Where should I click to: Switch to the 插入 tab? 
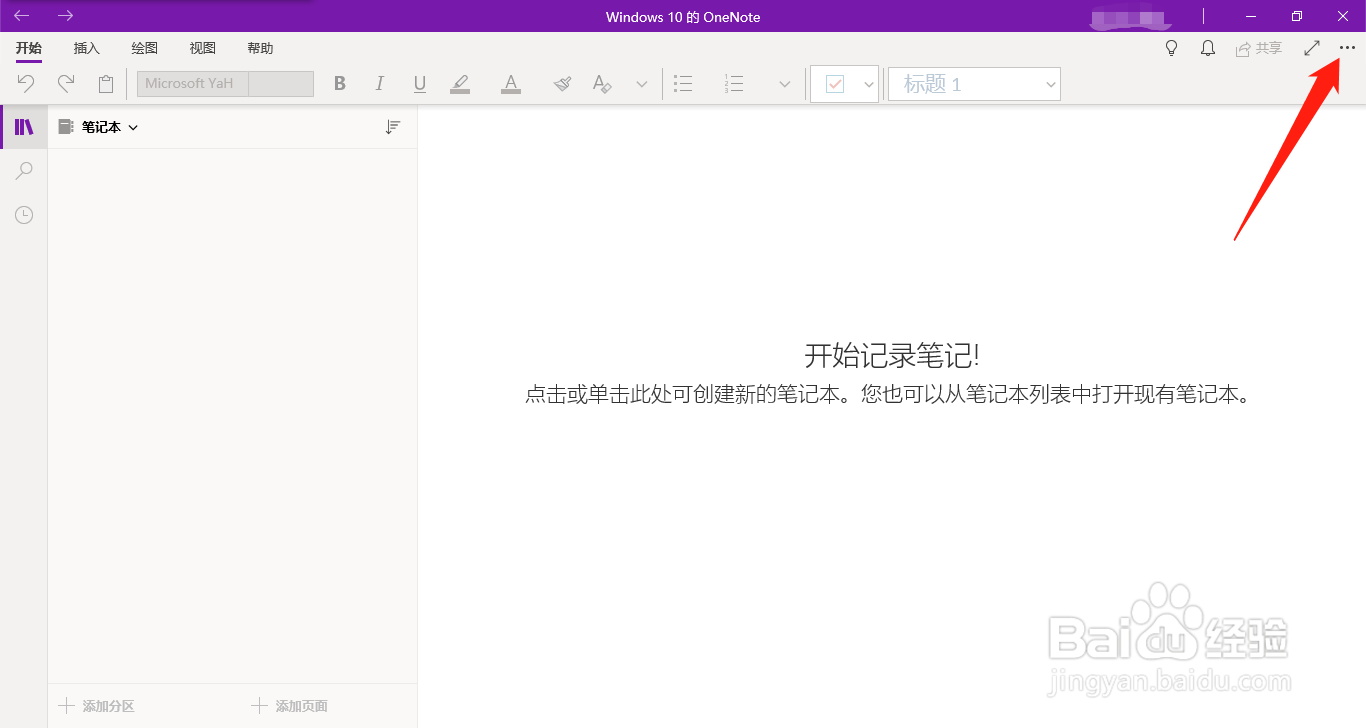click(87, 48)
